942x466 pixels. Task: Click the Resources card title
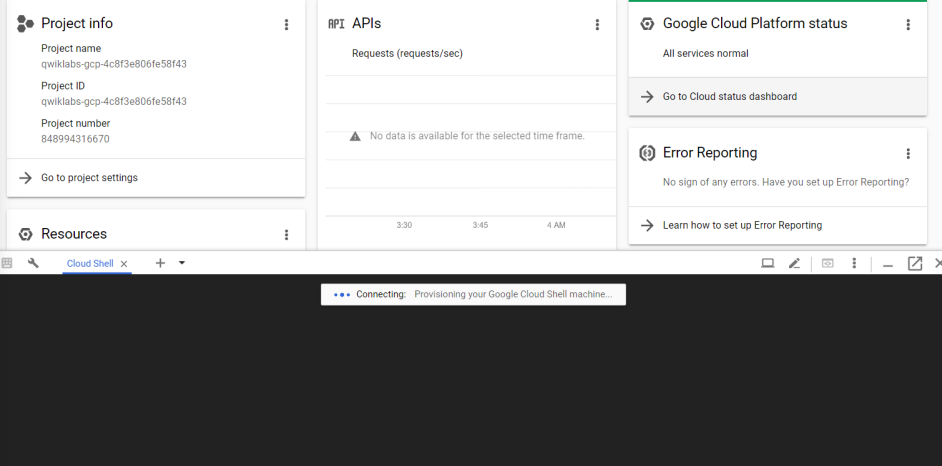74,234
